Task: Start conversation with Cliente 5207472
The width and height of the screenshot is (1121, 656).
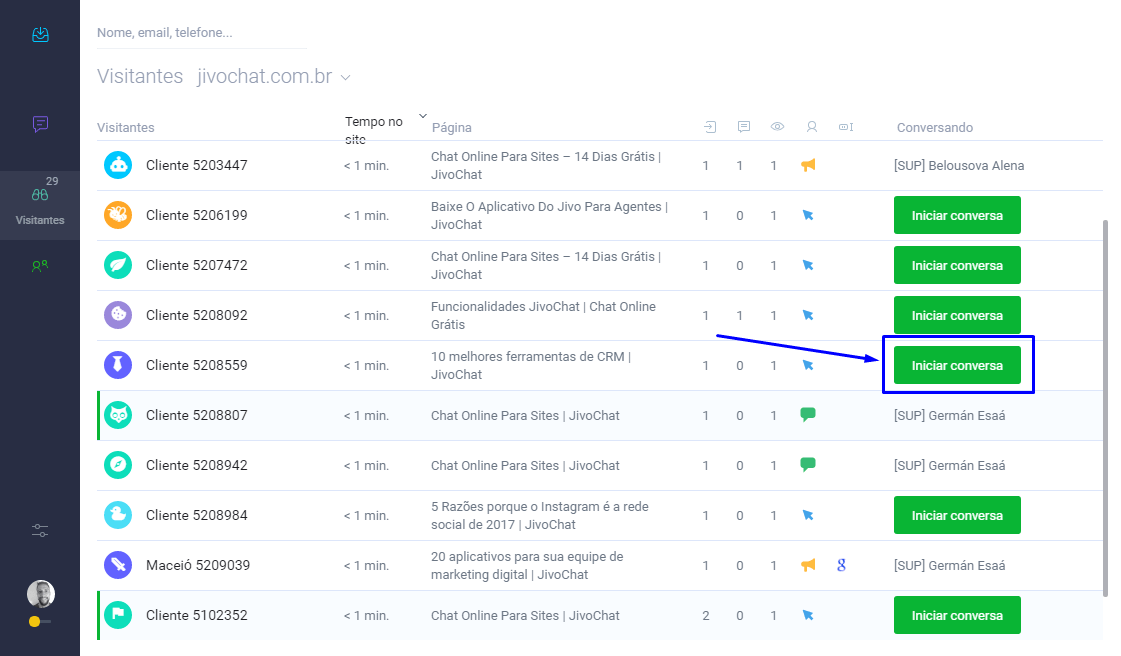Action: [957, 265]
